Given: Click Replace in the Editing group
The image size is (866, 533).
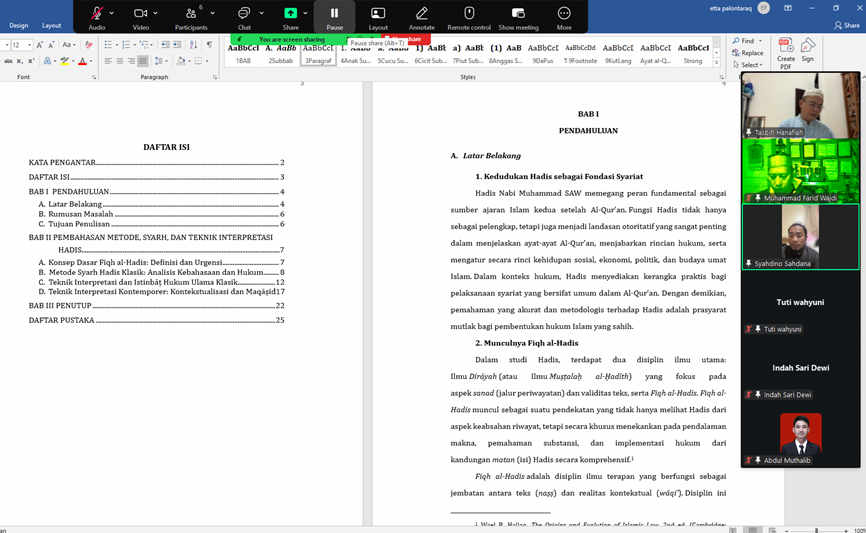Looking at the screenshot, I should click(747, 53).
